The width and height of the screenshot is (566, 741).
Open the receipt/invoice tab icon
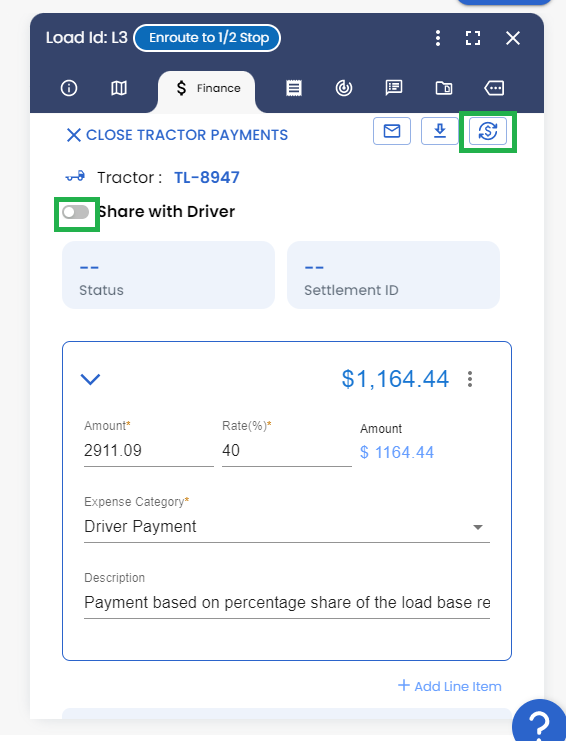click(294, 88)
